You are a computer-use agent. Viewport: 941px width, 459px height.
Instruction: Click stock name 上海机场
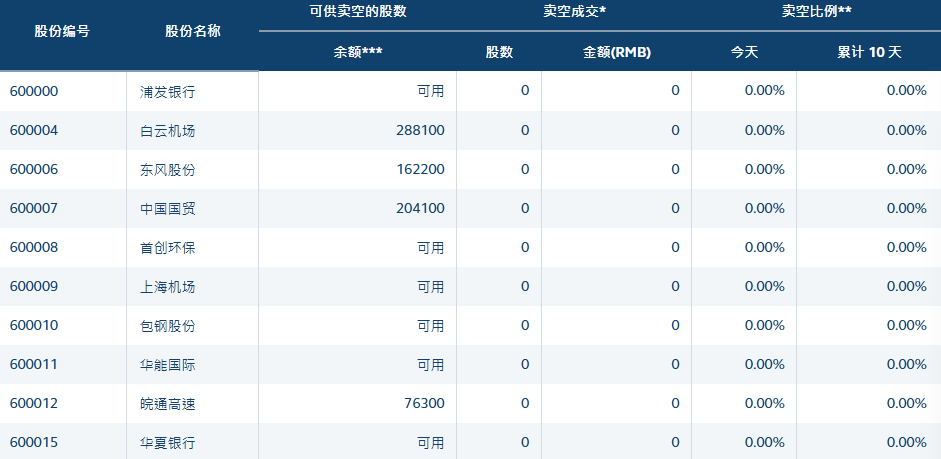coord(168,287)
